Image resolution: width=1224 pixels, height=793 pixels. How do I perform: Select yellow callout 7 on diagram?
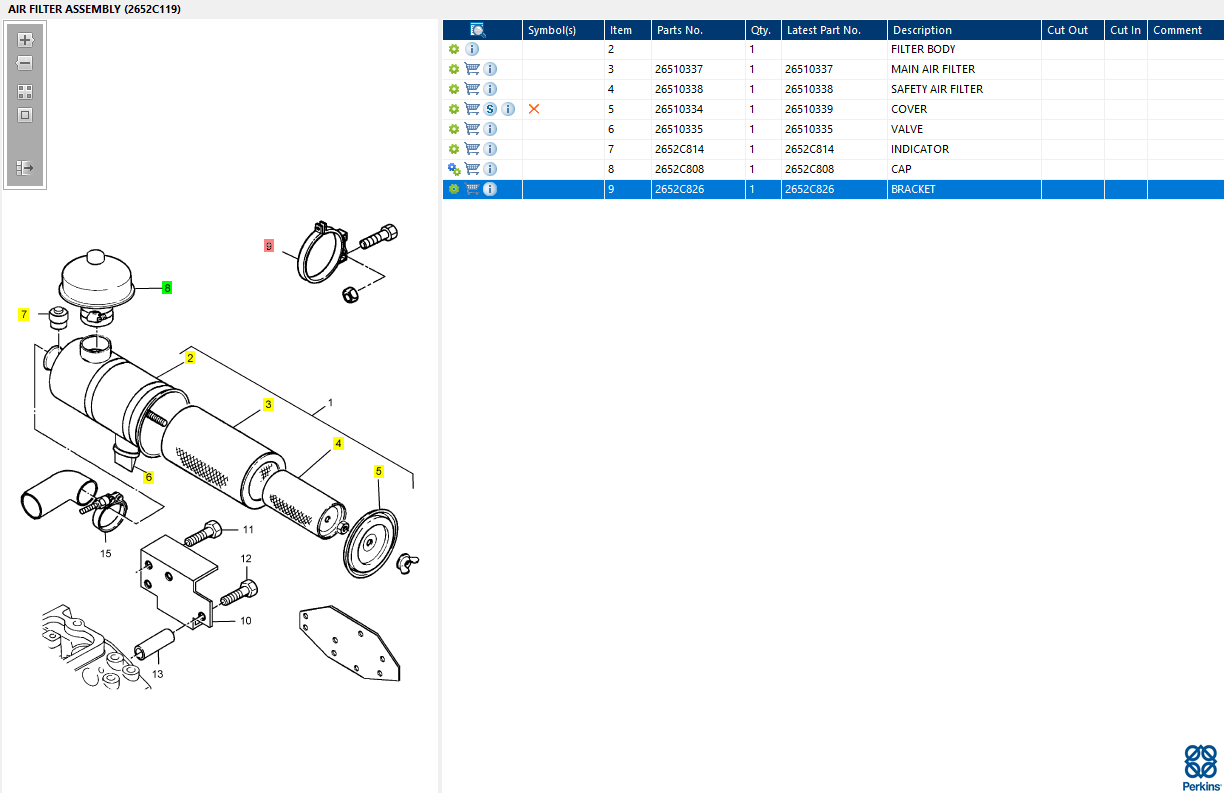pos(24,315)
